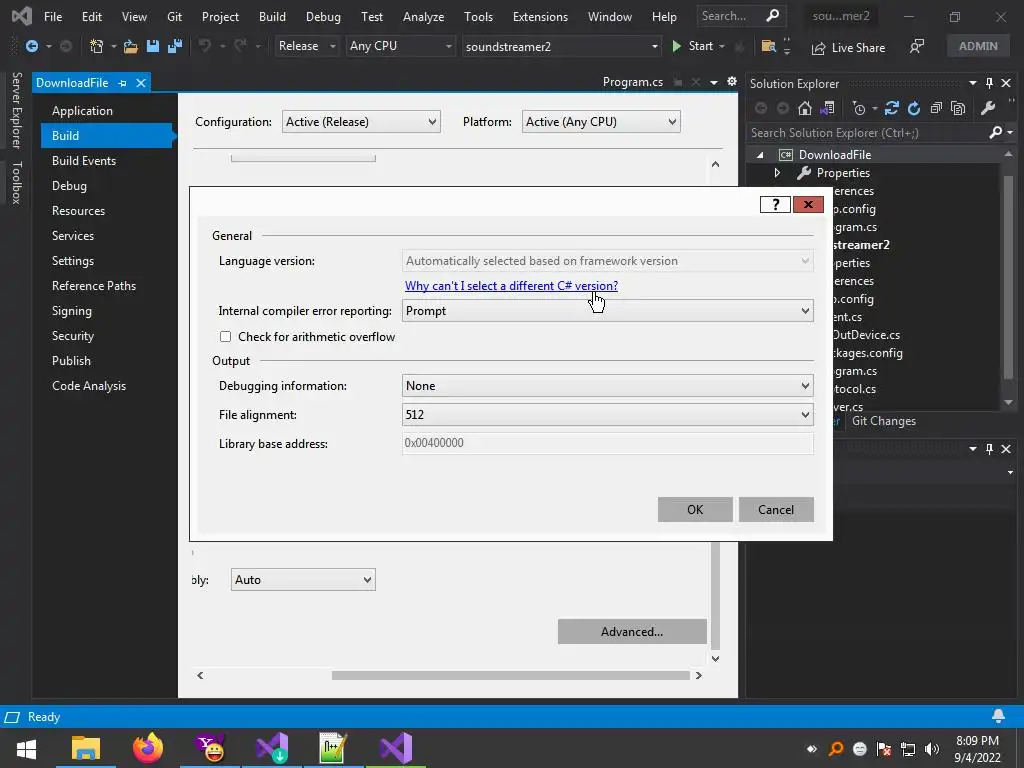Click the notification bell in status bar
The width and height of the screenshot is (1024, 768).
tap(998, 716)
